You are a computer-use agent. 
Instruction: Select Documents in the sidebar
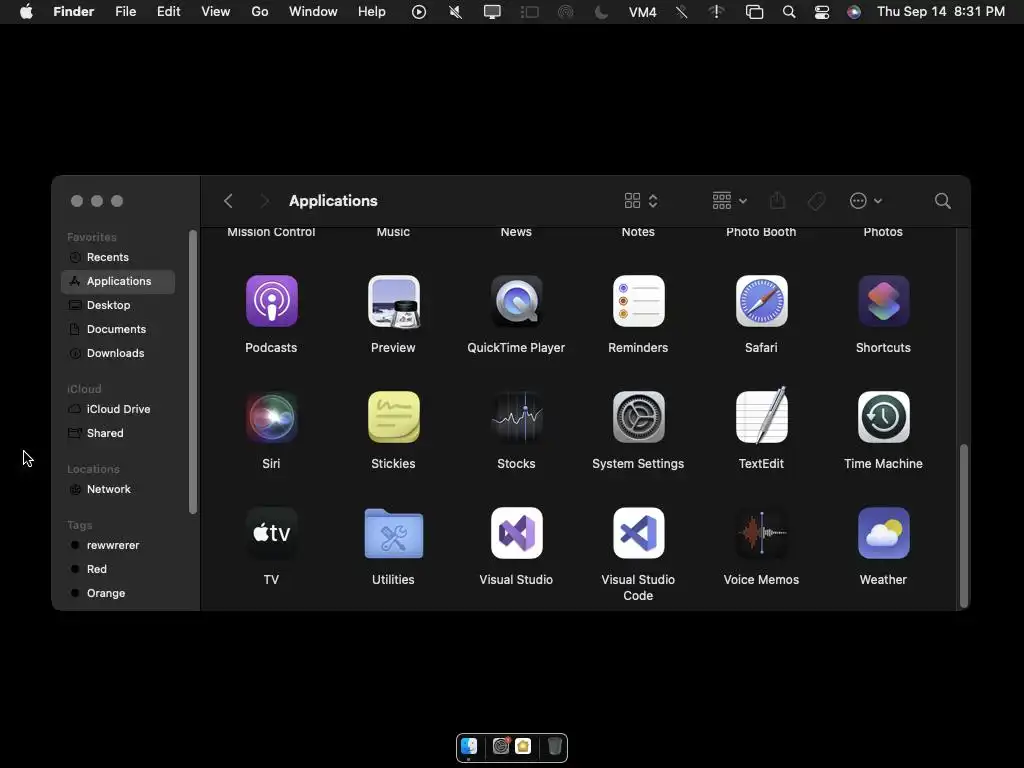pos(118,329)
